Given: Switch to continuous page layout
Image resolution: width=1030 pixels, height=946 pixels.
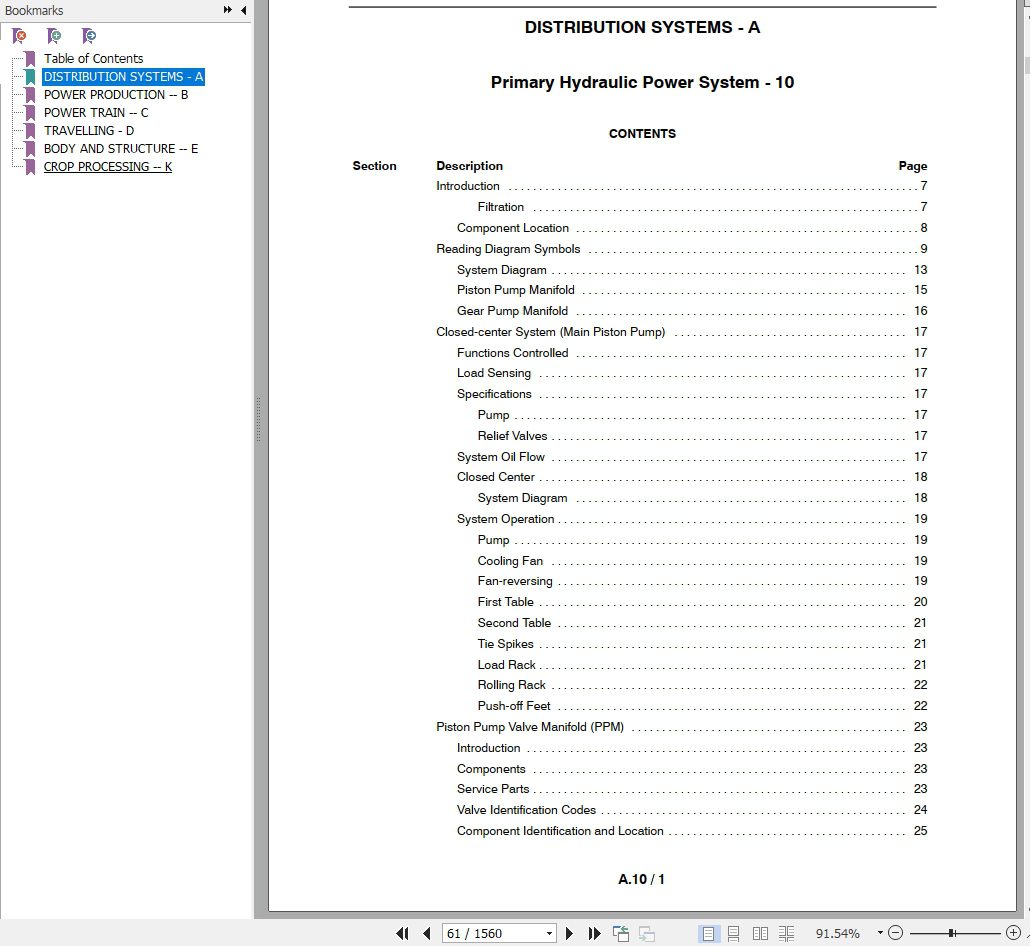Looking at the screenshot, I should [x=734, y=934].
